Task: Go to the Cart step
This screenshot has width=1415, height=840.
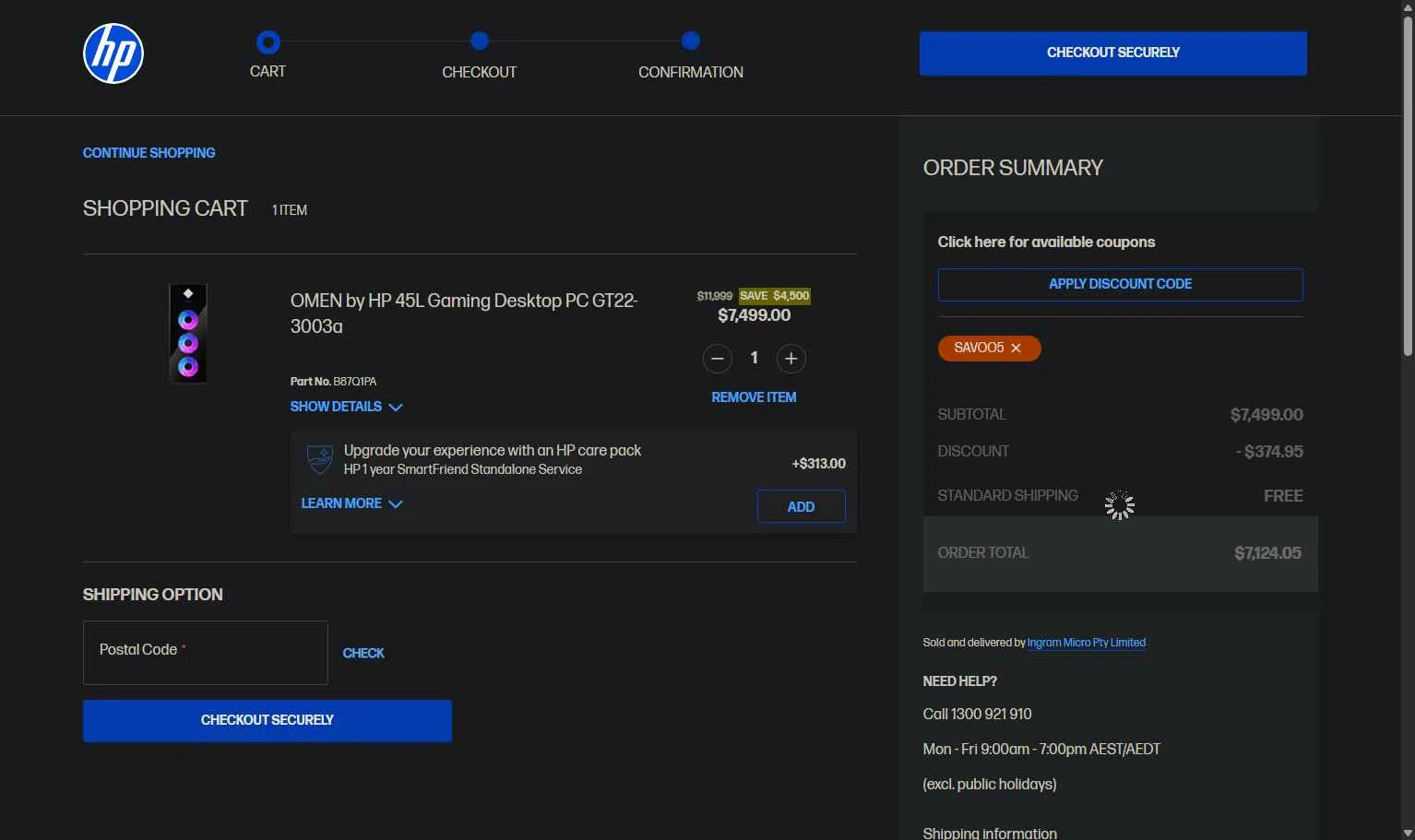Action: coord(268,55)
